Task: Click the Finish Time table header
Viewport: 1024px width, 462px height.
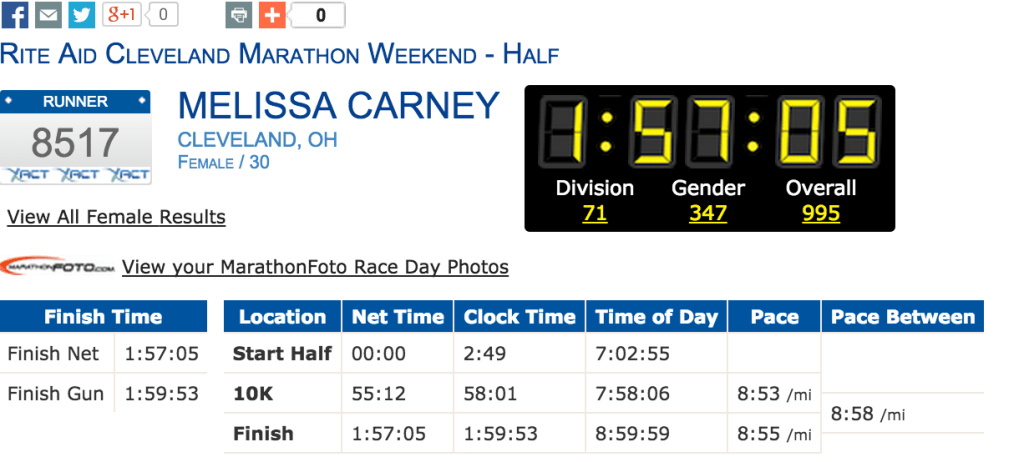Action: pos(103,317)
